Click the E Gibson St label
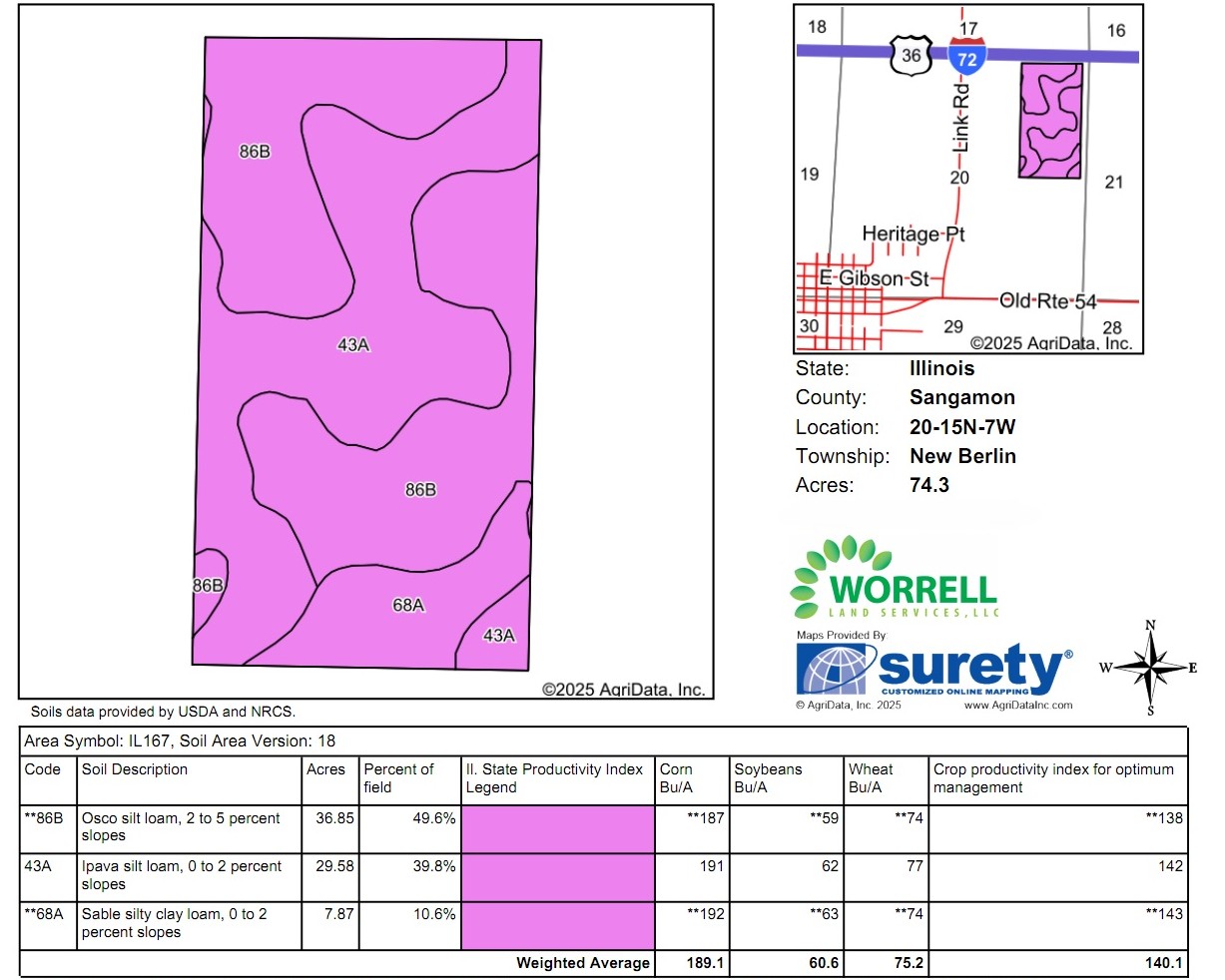This screenshot has width=1225, height=980. [874, 278]
